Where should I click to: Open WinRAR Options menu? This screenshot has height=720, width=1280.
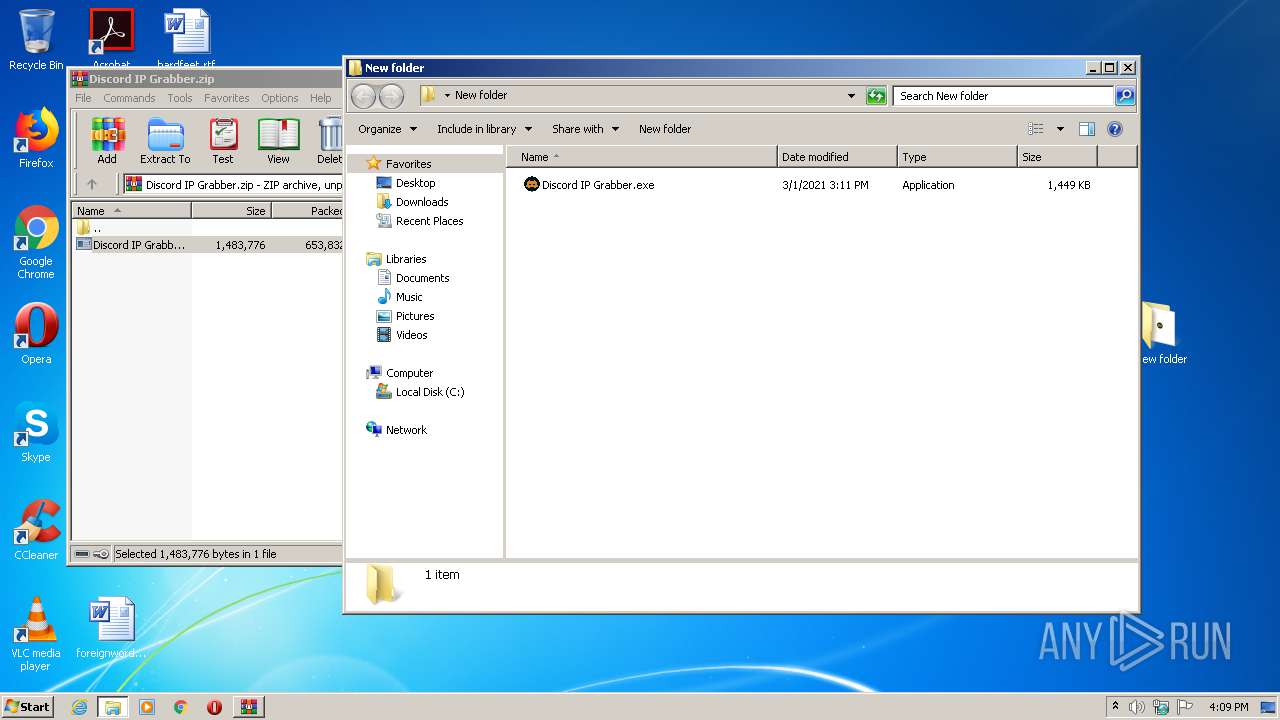coord(280,98)
